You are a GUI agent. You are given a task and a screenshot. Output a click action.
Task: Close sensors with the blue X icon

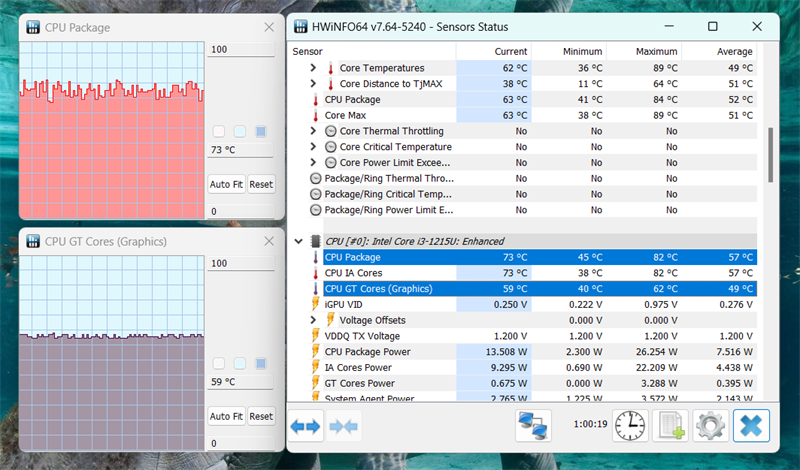pos(751,426)
